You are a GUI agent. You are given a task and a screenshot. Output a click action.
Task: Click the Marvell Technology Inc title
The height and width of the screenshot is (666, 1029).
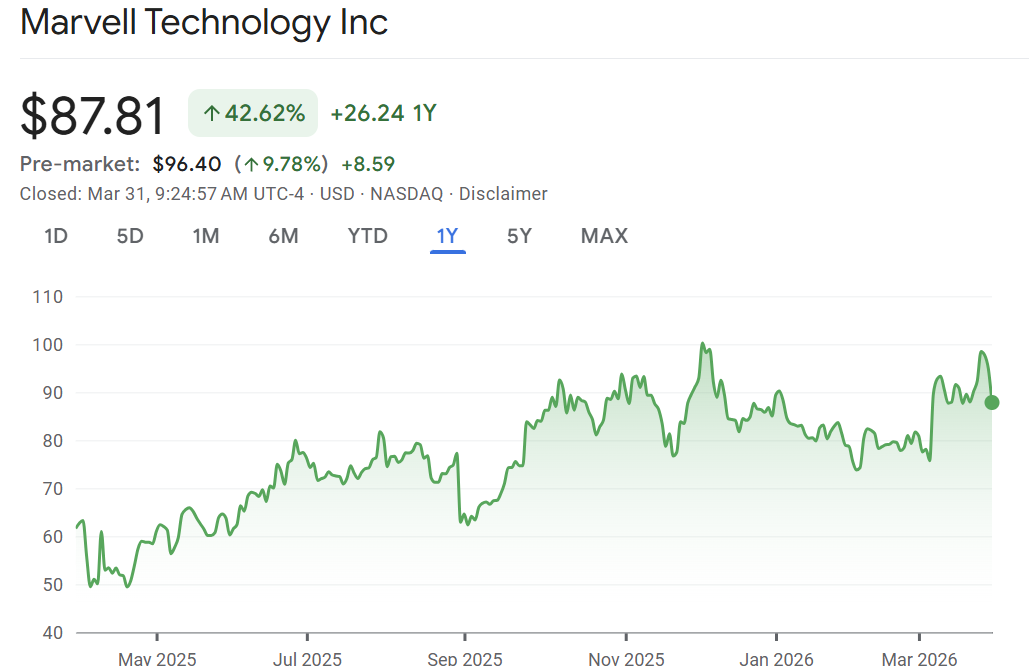[204, 22]
